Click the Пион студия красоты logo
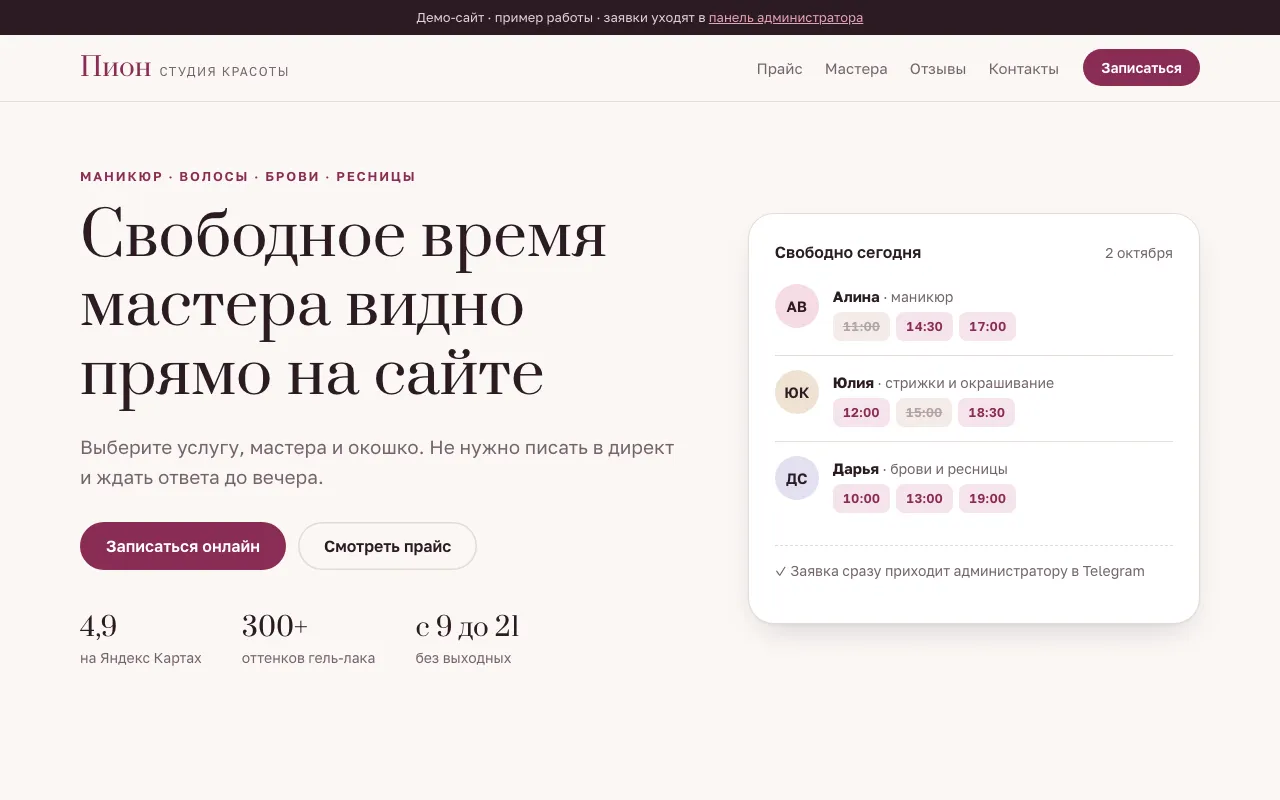The height and width of the screenshot is (800, 1280). (184, 68)
